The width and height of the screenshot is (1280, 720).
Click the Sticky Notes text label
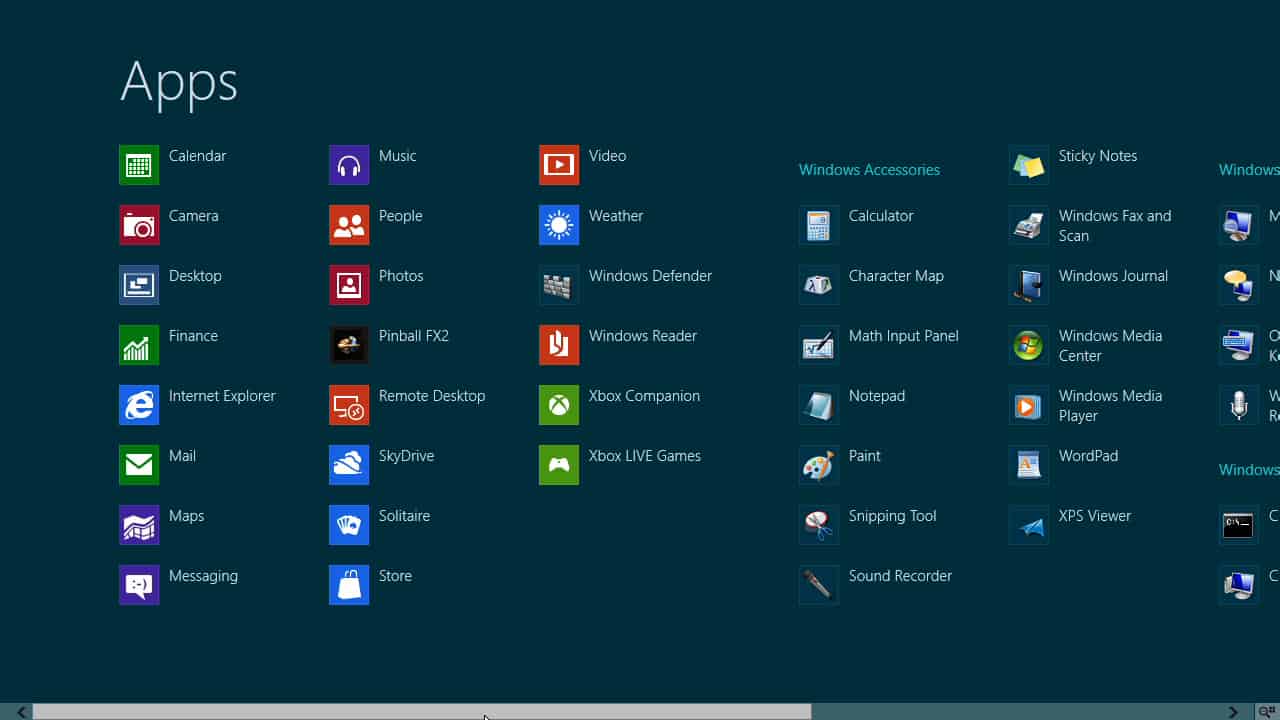(x=1098, y=156)
